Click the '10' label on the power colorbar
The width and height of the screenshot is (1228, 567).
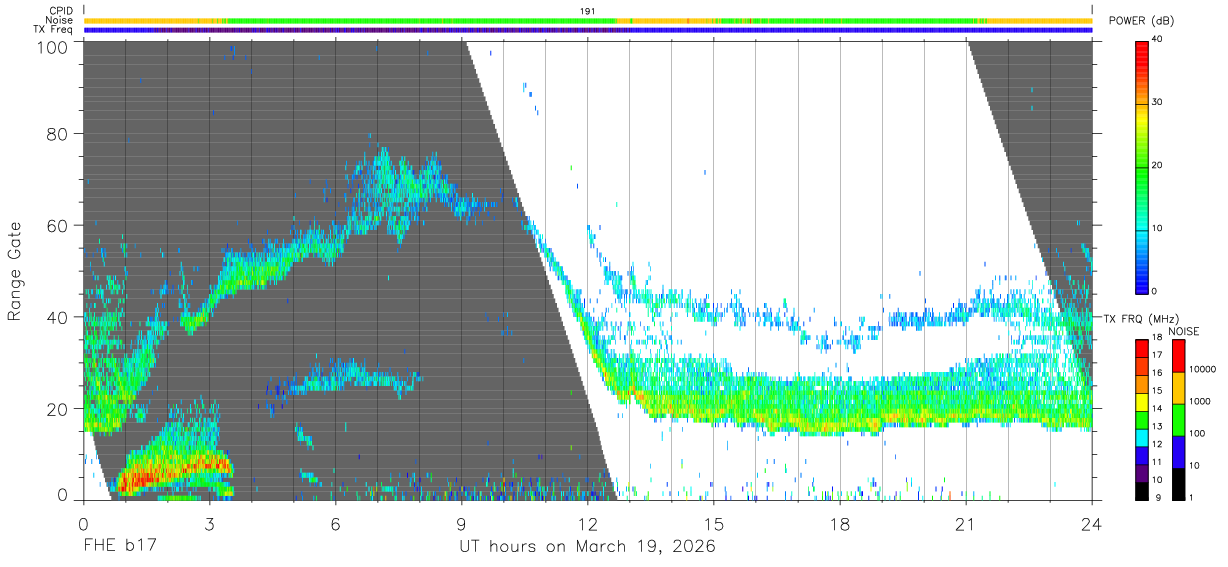pyautogui.click(x=1158, y=229)
